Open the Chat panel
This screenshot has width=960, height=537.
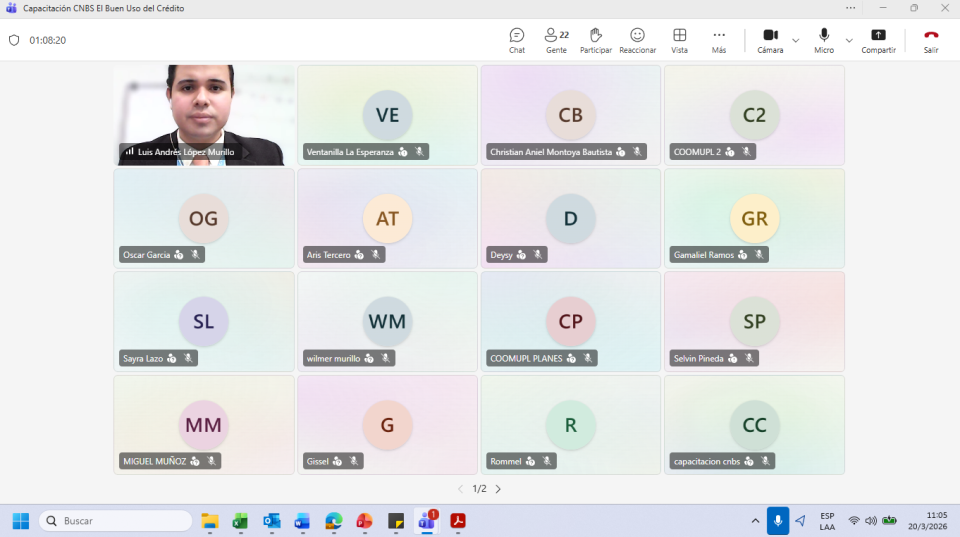(x=516, y=40)
